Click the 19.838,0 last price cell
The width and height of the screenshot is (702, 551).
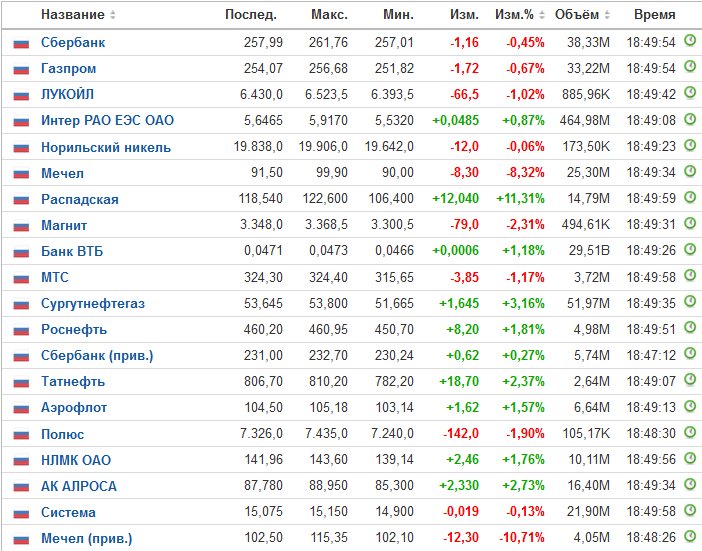pos(258,146)
